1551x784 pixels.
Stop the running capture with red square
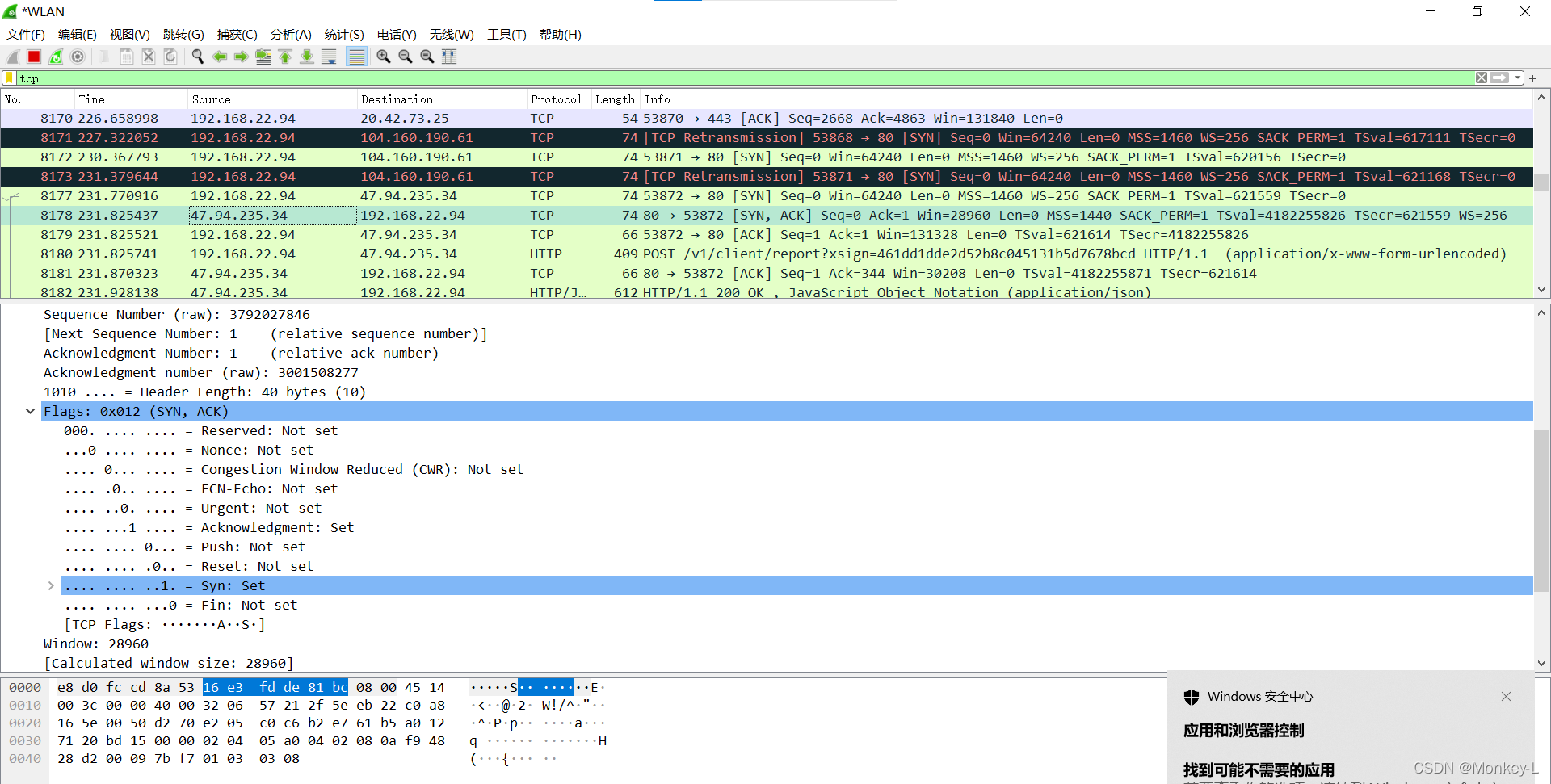pos(34,57)
